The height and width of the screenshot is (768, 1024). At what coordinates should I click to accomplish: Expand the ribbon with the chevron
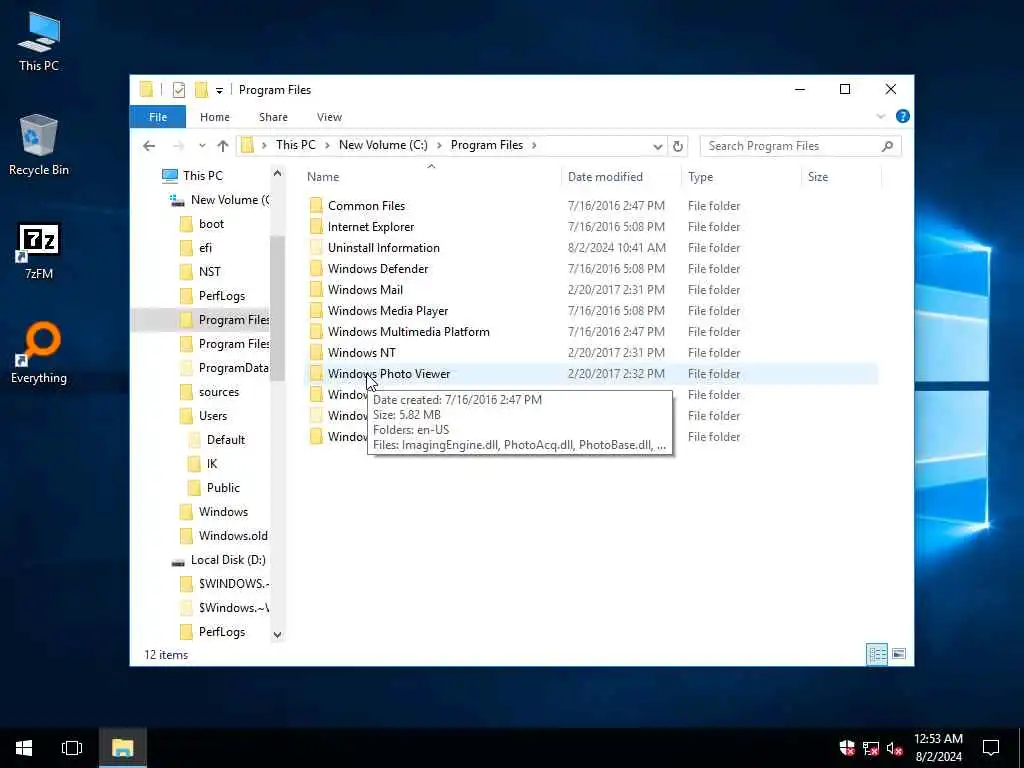pos(880,116)
